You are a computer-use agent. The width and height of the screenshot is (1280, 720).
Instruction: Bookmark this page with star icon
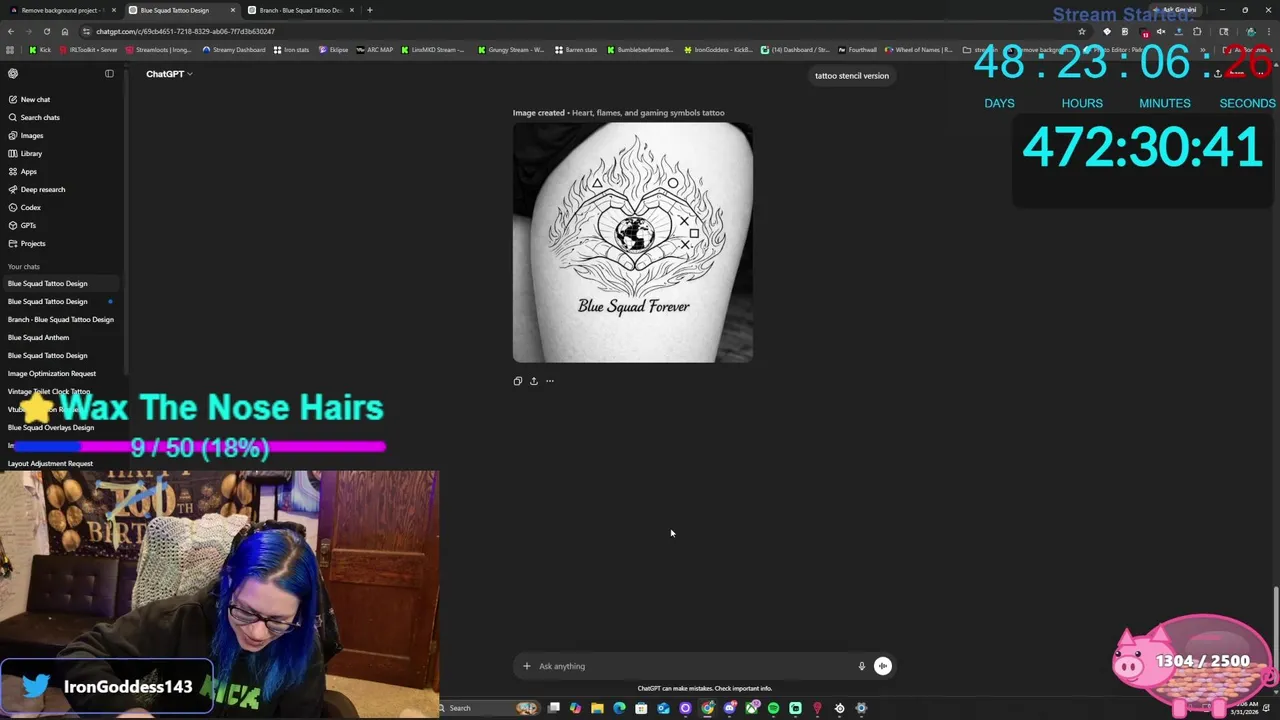[1082, 31]
